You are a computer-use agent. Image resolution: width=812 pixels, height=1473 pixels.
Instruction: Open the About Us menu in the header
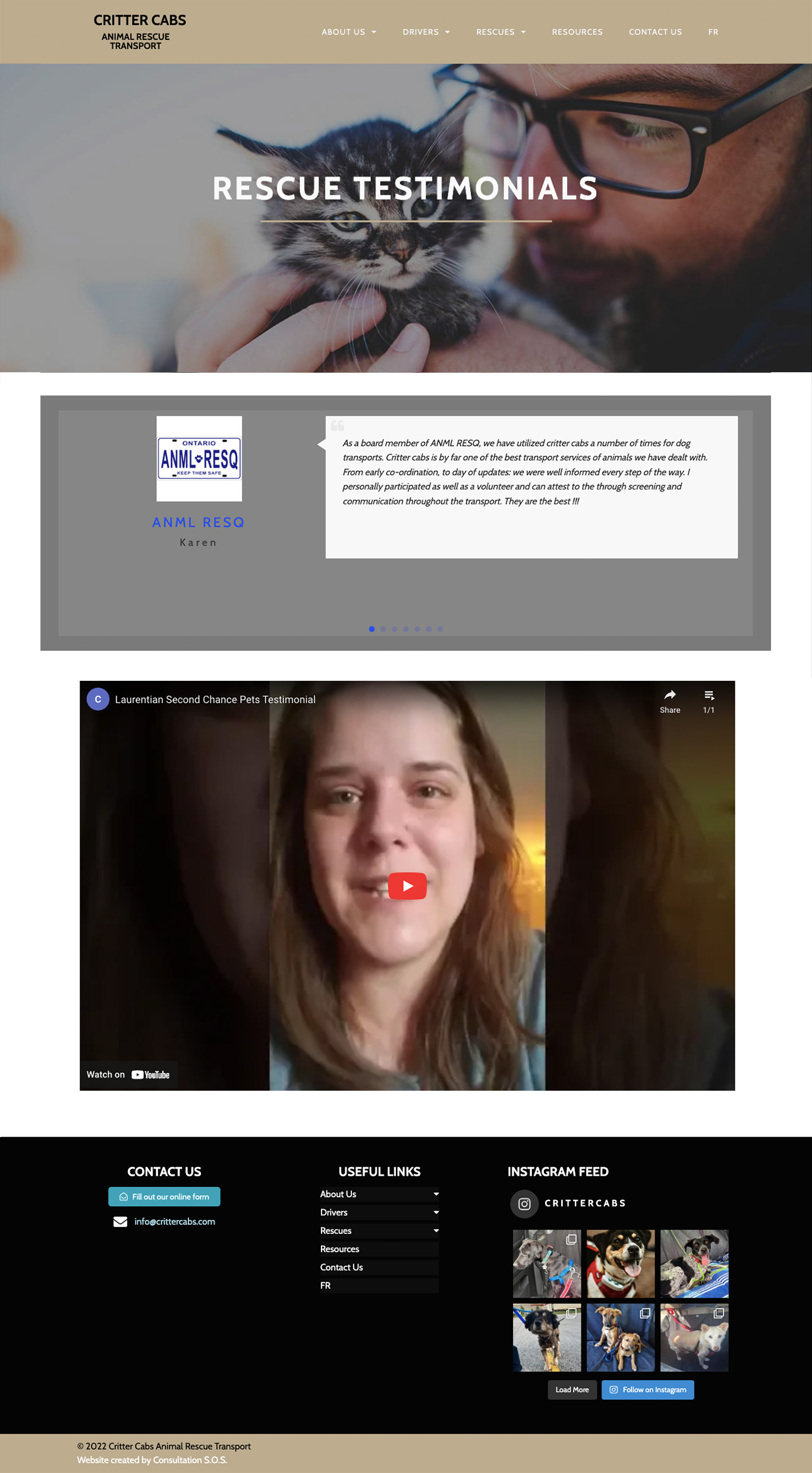(349, 32)
